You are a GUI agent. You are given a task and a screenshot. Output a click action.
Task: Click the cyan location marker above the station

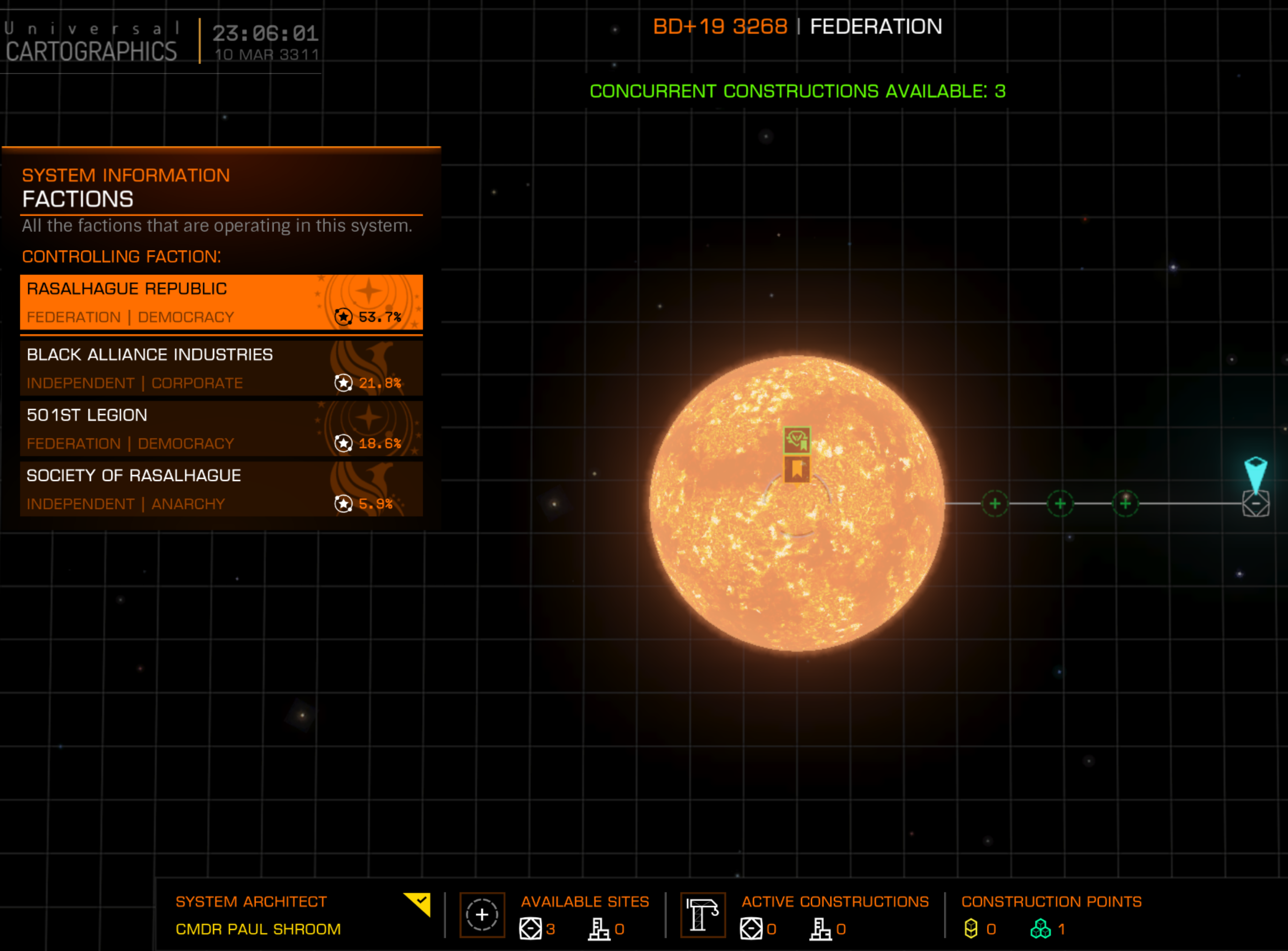pyautogui.click(x=1256, y=474)
